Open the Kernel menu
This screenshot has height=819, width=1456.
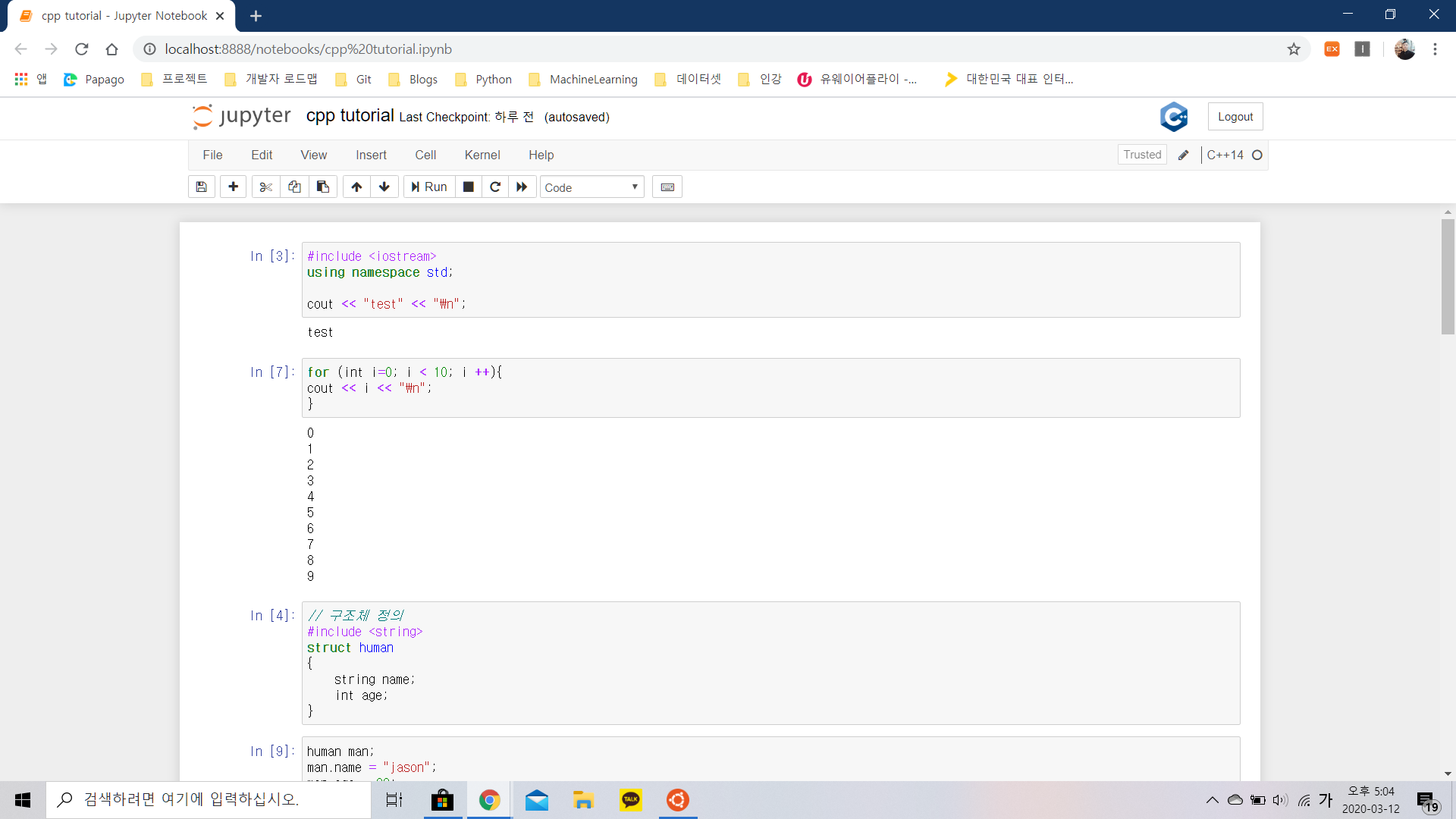(x=482, y=155)
